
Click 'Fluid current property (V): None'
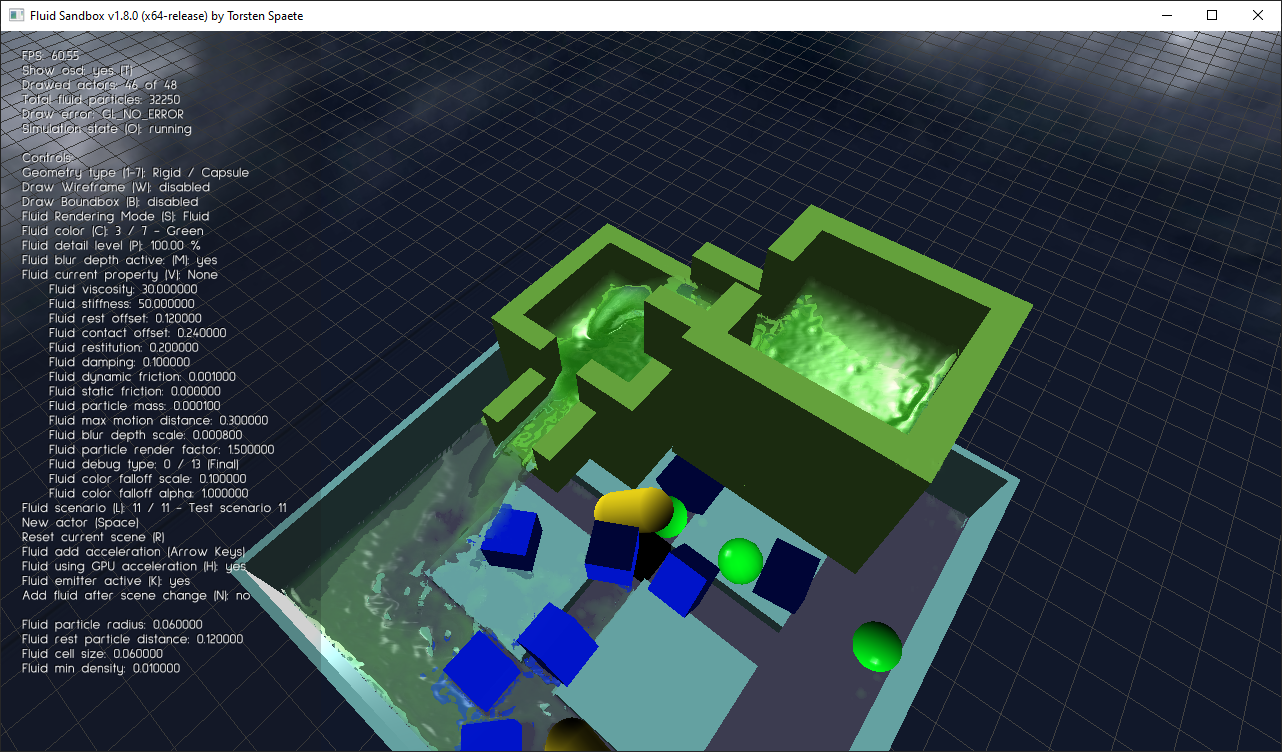(120, 274)
